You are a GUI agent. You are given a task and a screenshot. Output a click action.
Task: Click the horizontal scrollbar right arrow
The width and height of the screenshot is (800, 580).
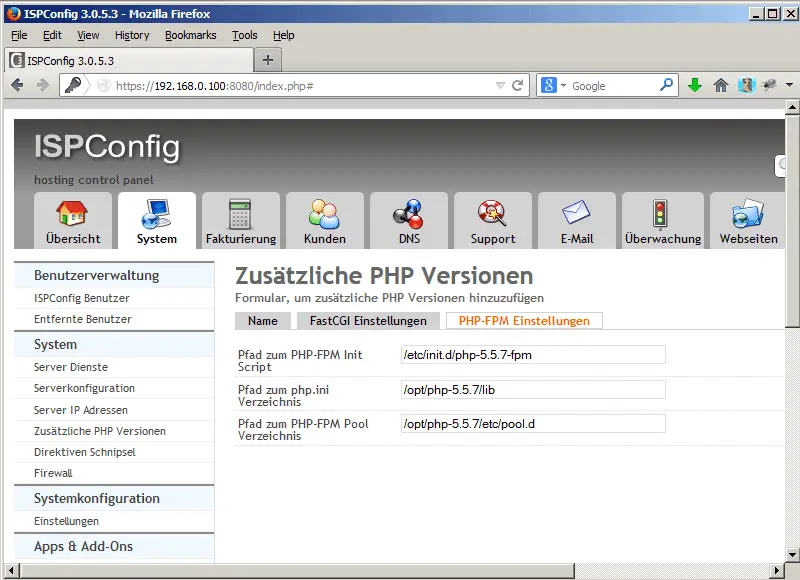777,570
